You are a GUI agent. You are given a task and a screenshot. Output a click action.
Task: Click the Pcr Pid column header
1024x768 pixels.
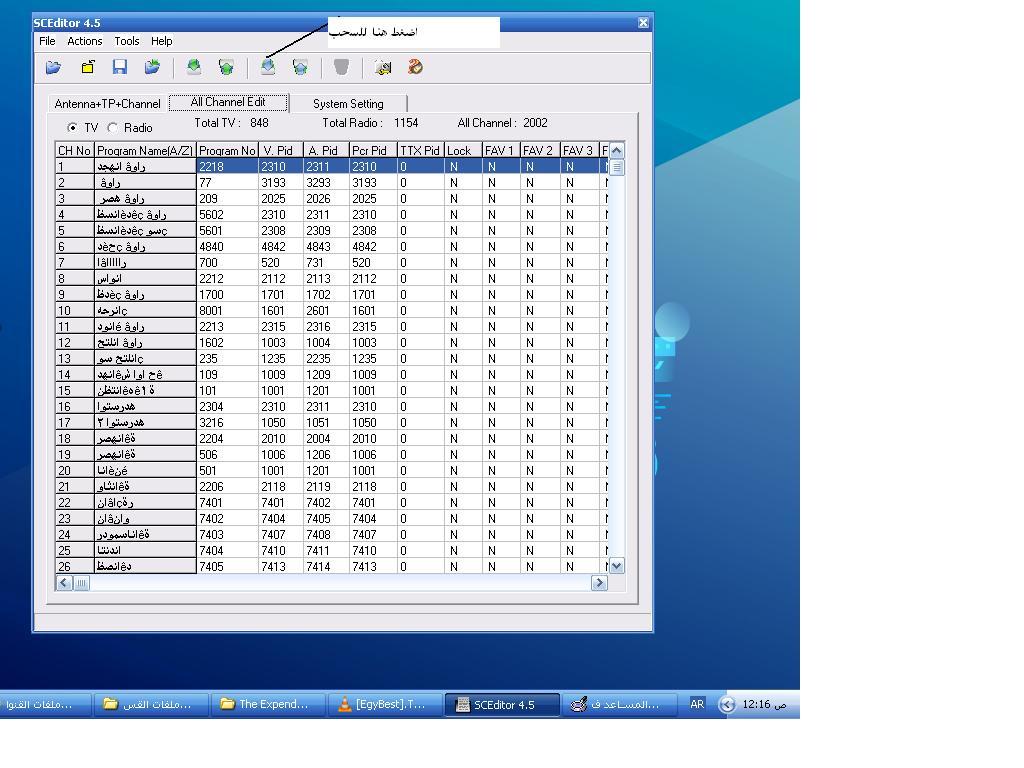(373, 150)
